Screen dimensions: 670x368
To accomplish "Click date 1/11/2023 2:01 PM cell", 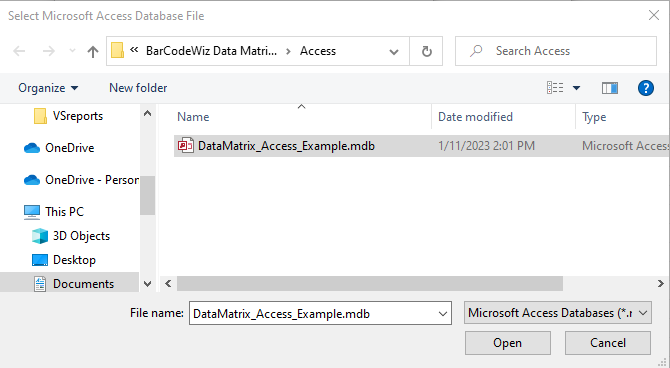I will [486, 146].
